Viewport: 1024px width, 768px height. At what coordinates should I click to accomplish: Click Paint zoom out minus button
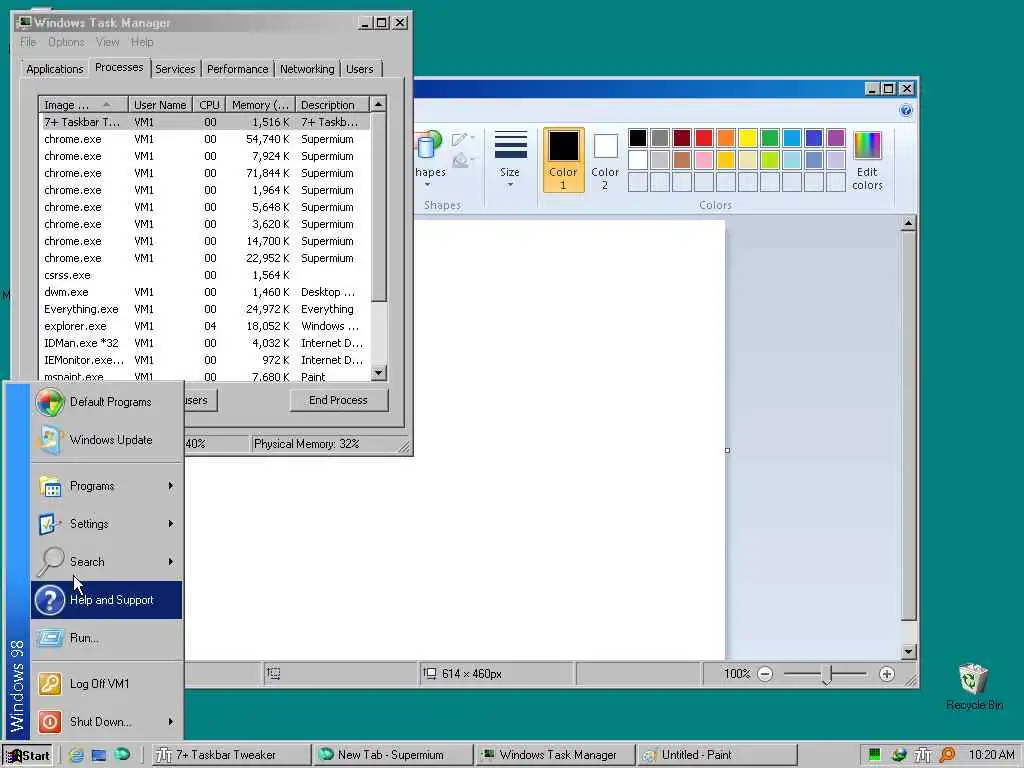[x=765, y=674]
